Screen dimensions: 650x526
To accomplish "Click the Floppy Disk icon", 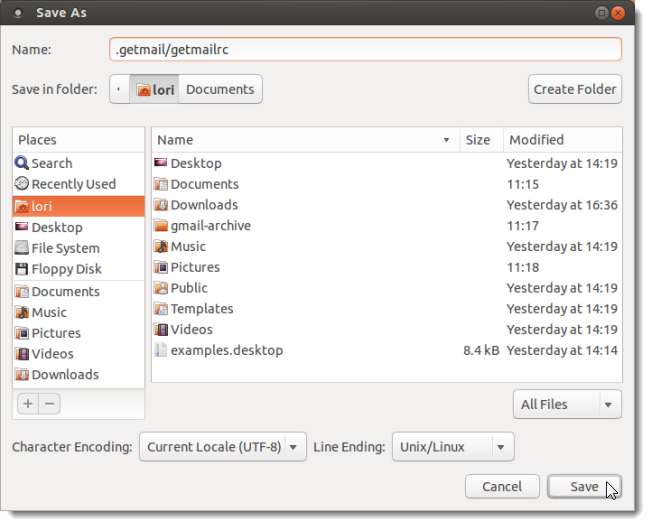I will pyautogui.click(x=22, y=269).
